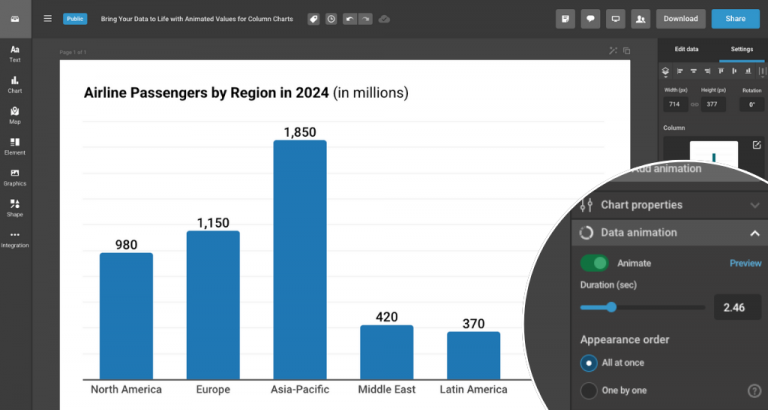This screenshot has height=410, width=768.
Task: Click the blue Share button
Action: tap(735, 19)
